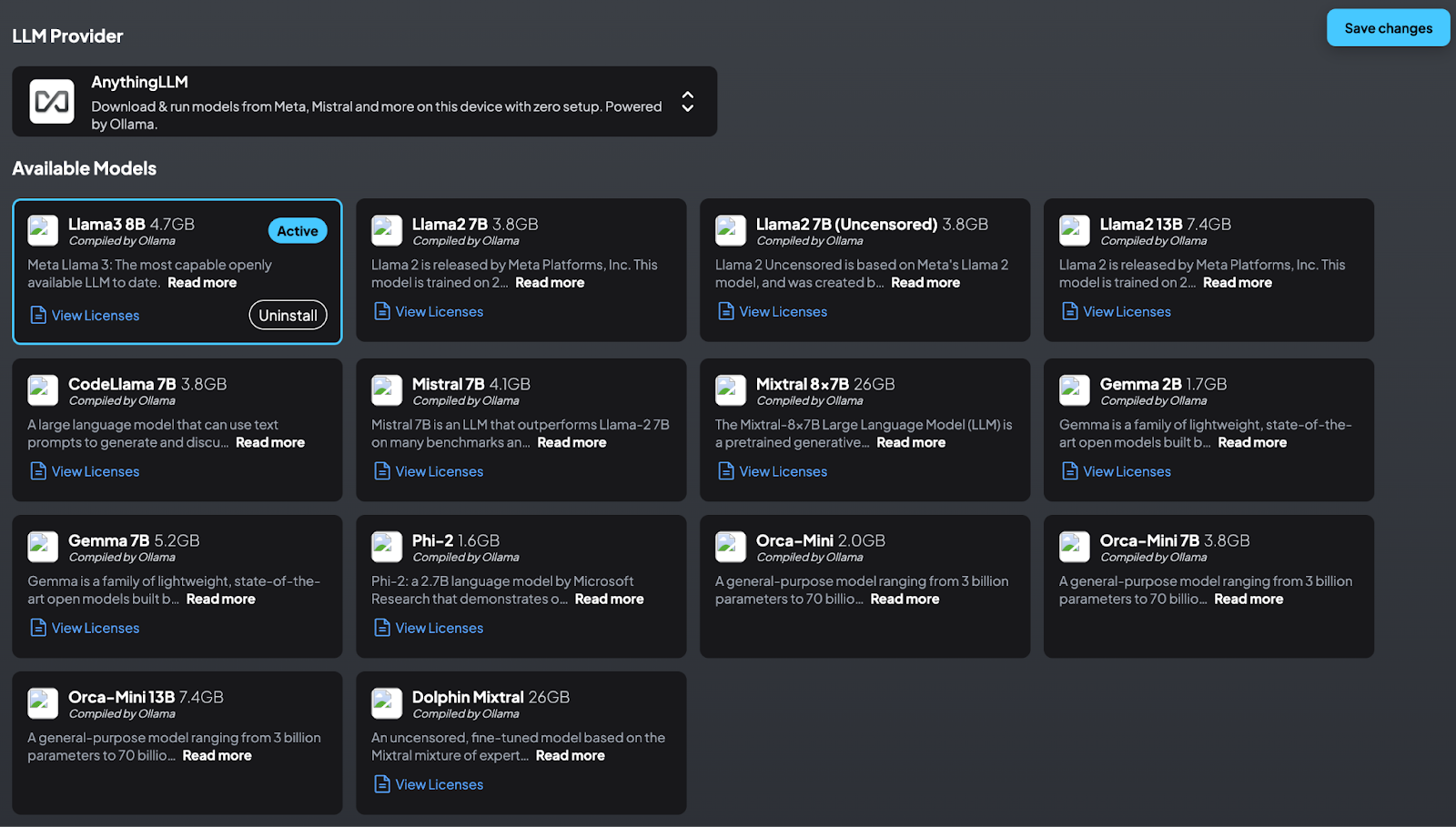Open View Licenses for Dolphin Mixtral

[x=429, y=784]
